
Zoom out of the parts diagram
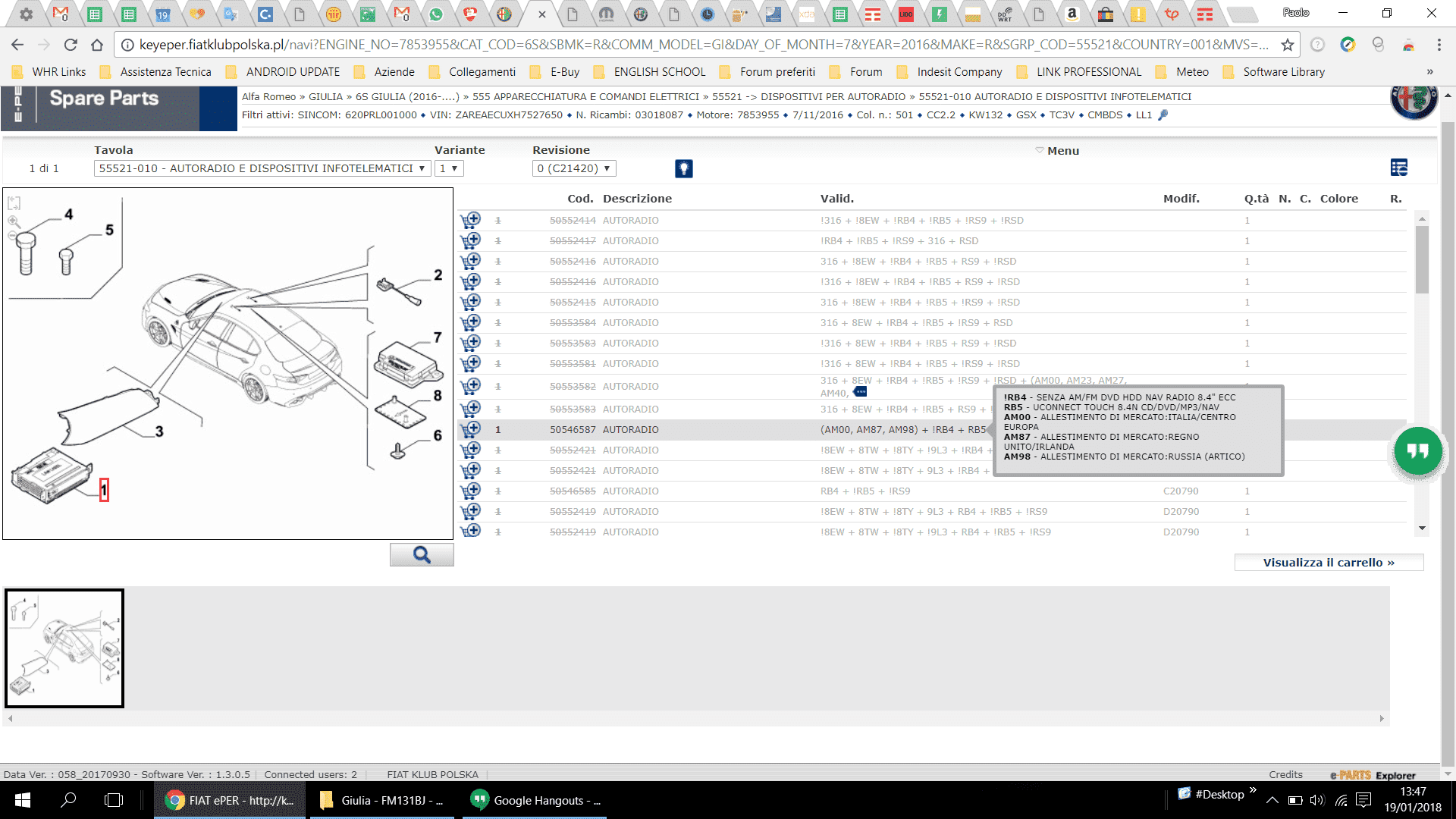[12, 236]
